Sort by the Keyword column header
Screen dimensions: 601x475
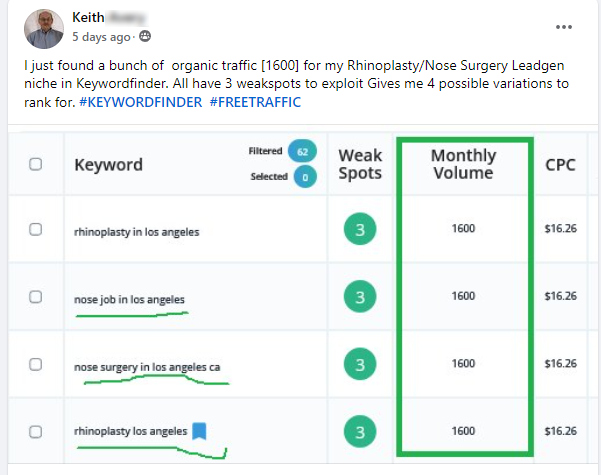tap(108, 164)
